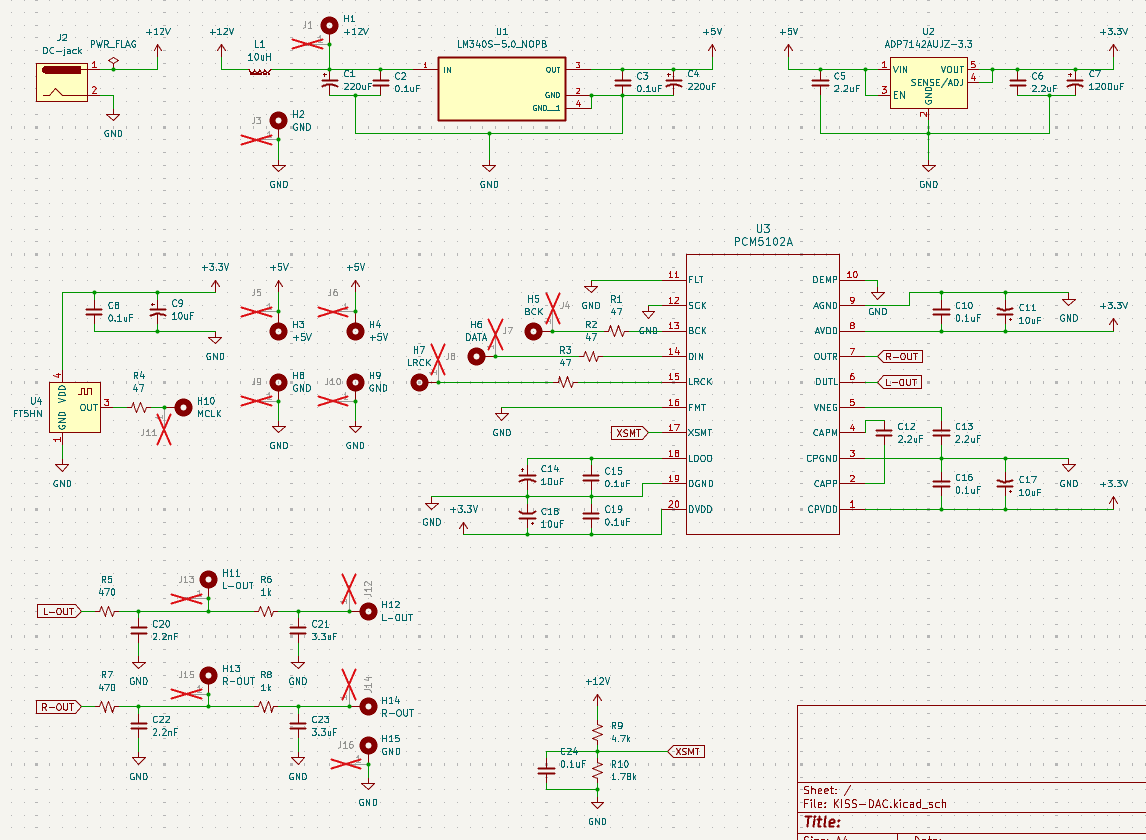Select the C10 0.1uF capacitor
Screen dimensions: 1146x840
click(x=941, y=312)
